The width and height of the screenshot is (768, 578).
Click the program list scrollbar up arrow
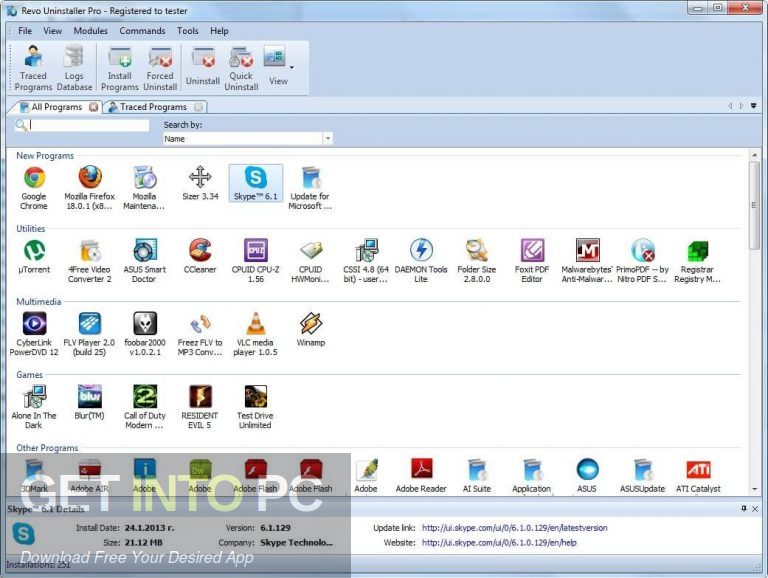pos(755,155)
